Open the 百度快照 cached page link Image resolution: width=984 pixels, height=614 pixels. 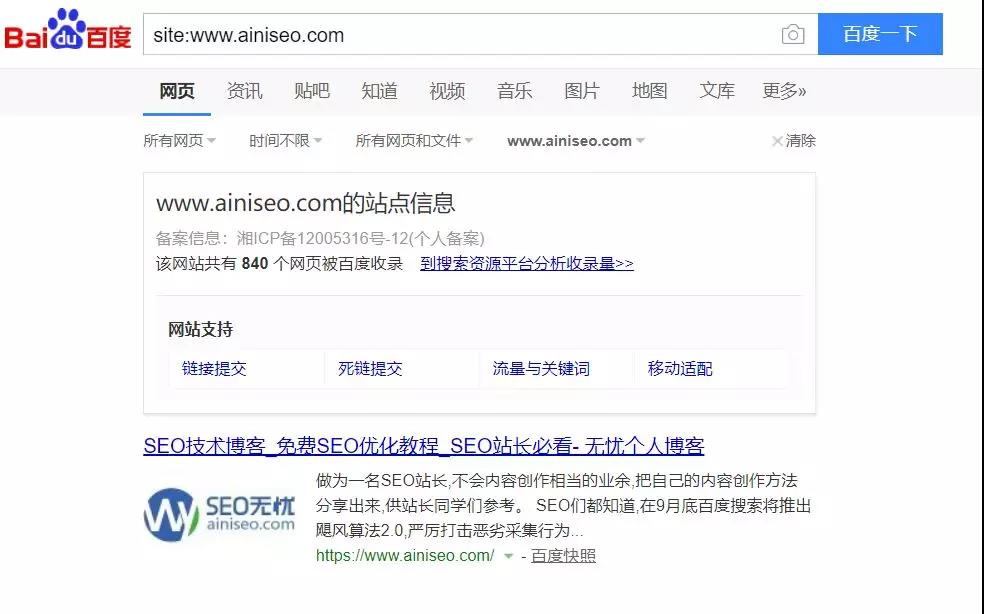(x=563, y=556)
